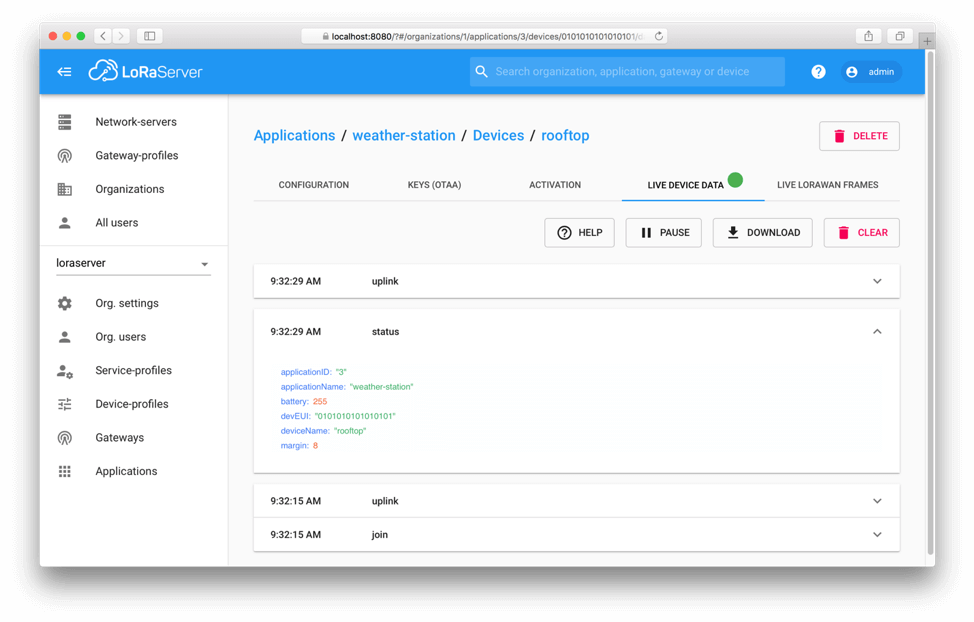Click the Device-profiles sliders icon
The height and width of the screenshot is (622, 974).
pos(65,405)
